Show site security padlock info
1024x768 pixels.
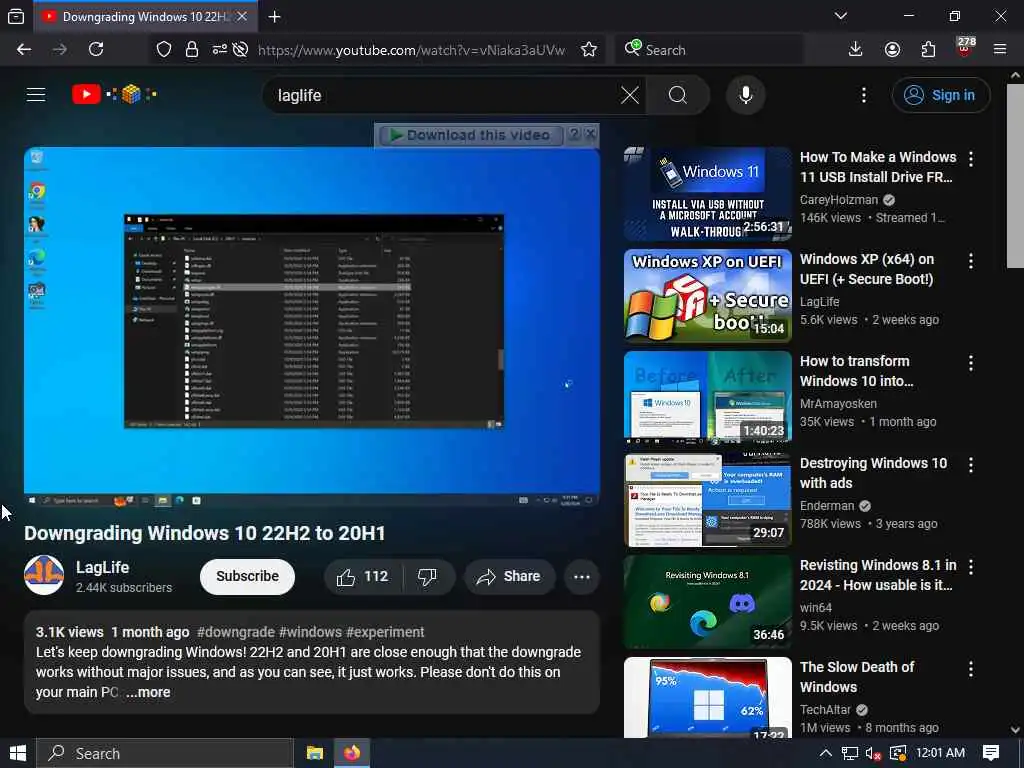pyautogui.click(x=191, y=50)
